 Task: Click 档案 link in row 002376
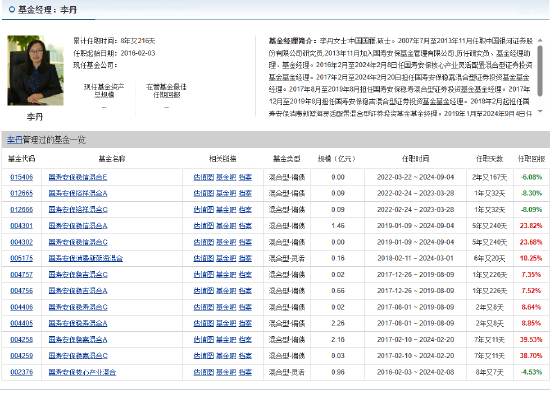point(245,372)
